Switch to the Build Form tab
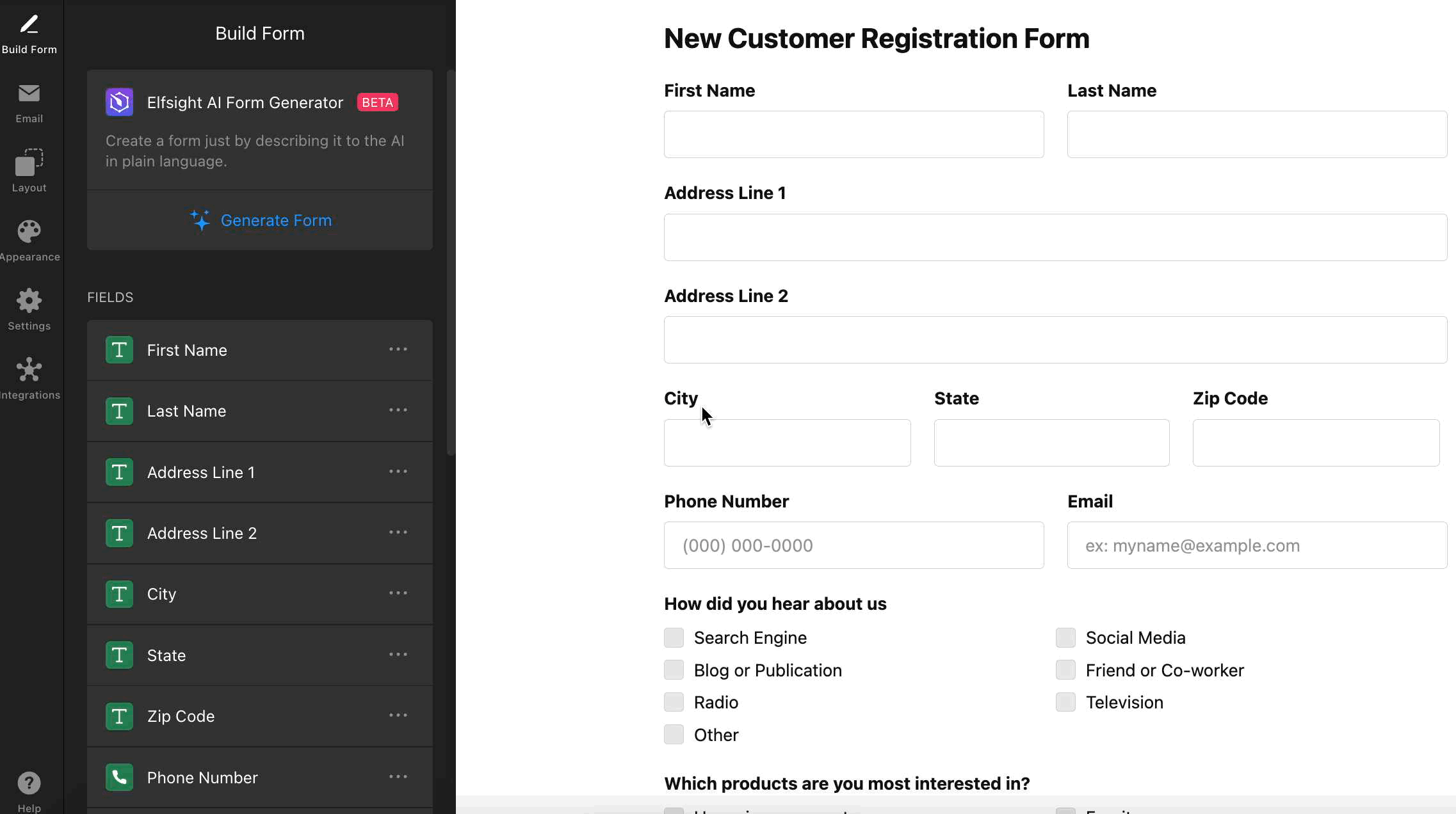The width and height of the screenshot is (1456, 814). tap(29, 33)
